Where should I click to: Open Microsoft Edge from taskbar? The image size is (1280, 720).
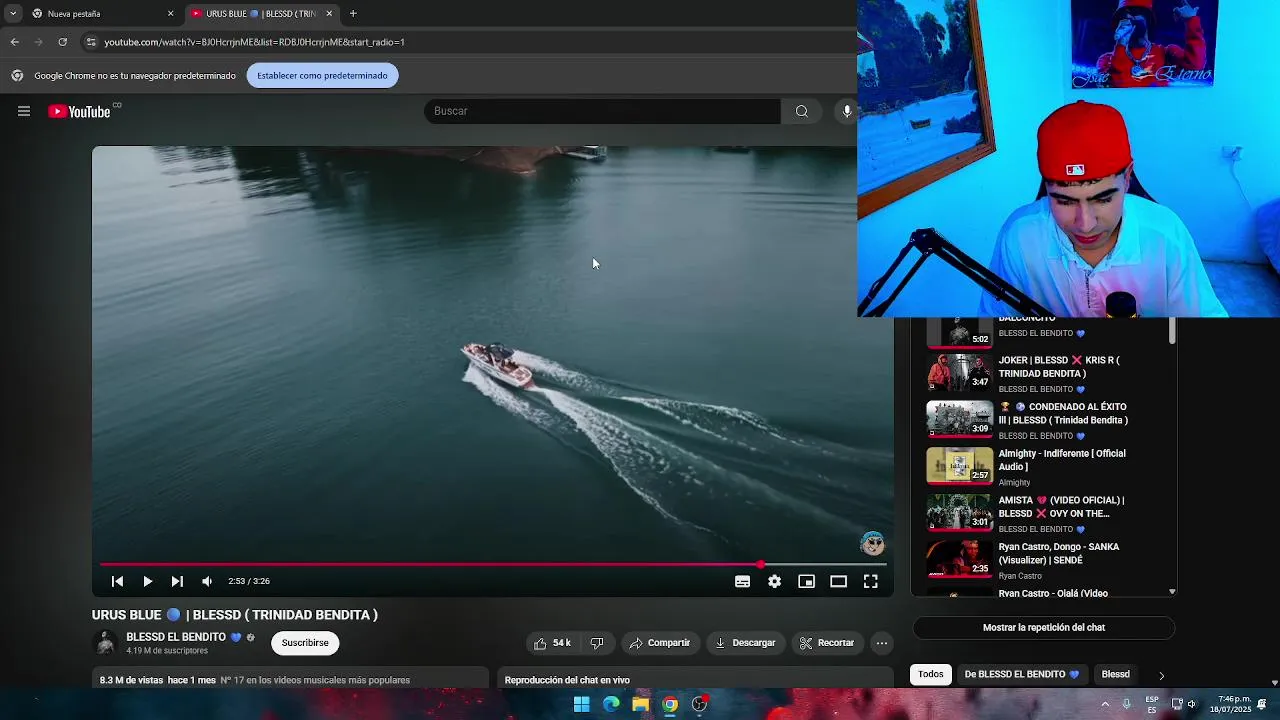(611, 704)
